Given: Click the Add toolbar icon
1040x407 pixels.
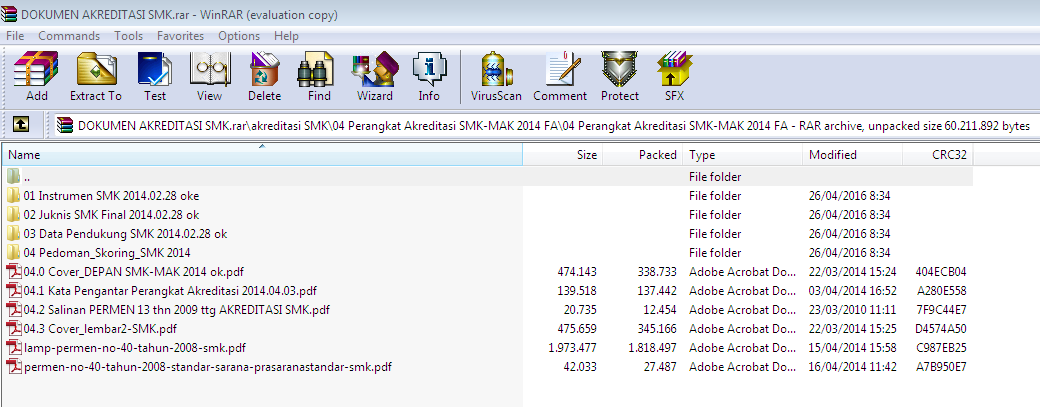Looking at the screenshot, I should 37,77.
